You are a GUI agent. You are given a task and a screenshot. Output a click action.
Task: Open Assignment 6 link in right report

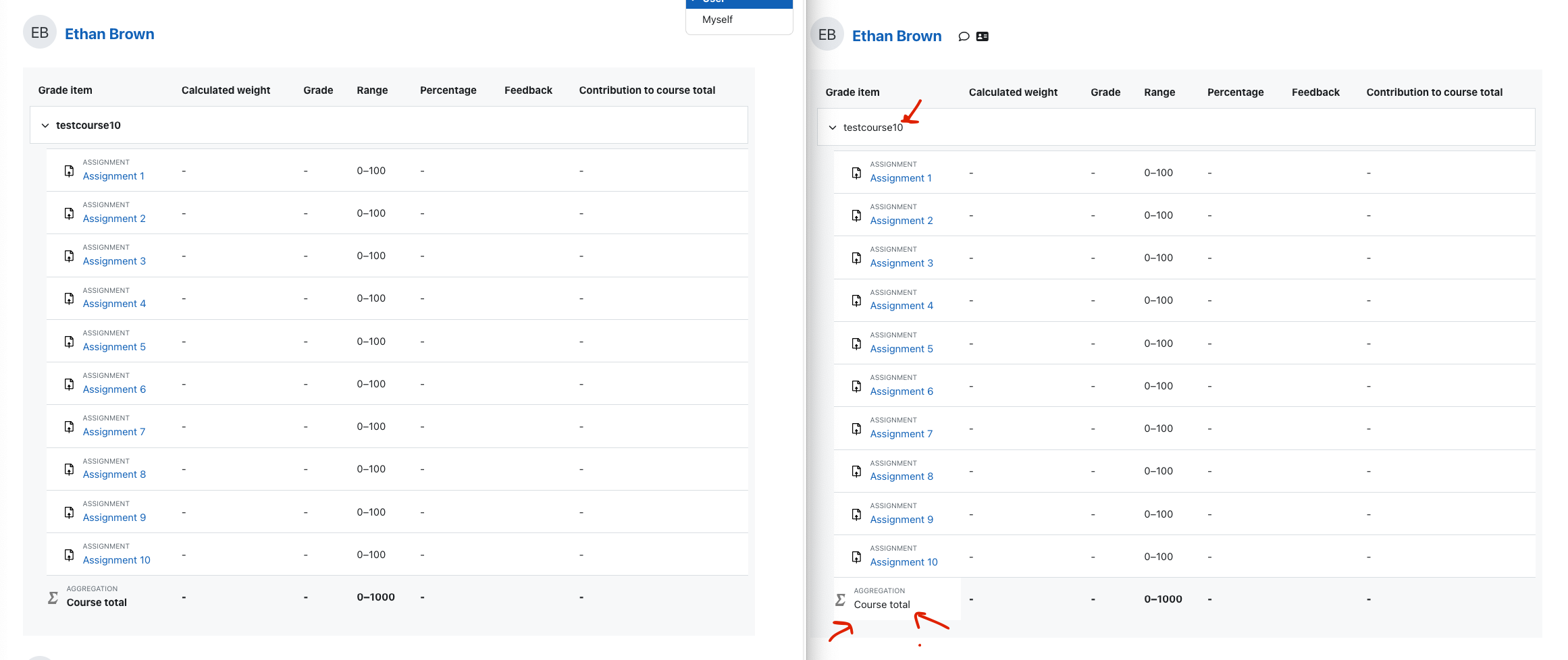(901, 391)
